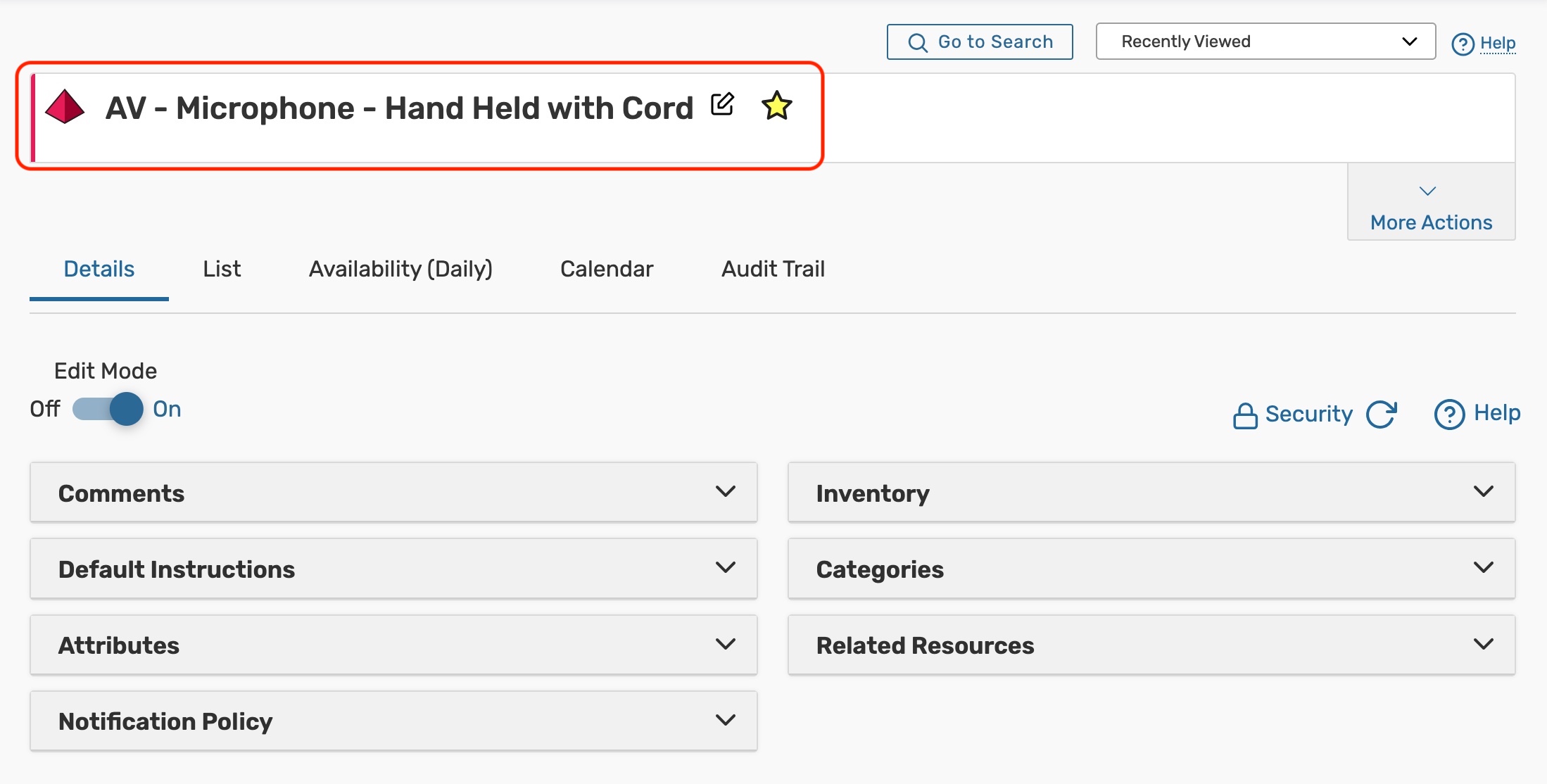
Task: Click the pencil edit icon beside resource name
Action: 722,105
